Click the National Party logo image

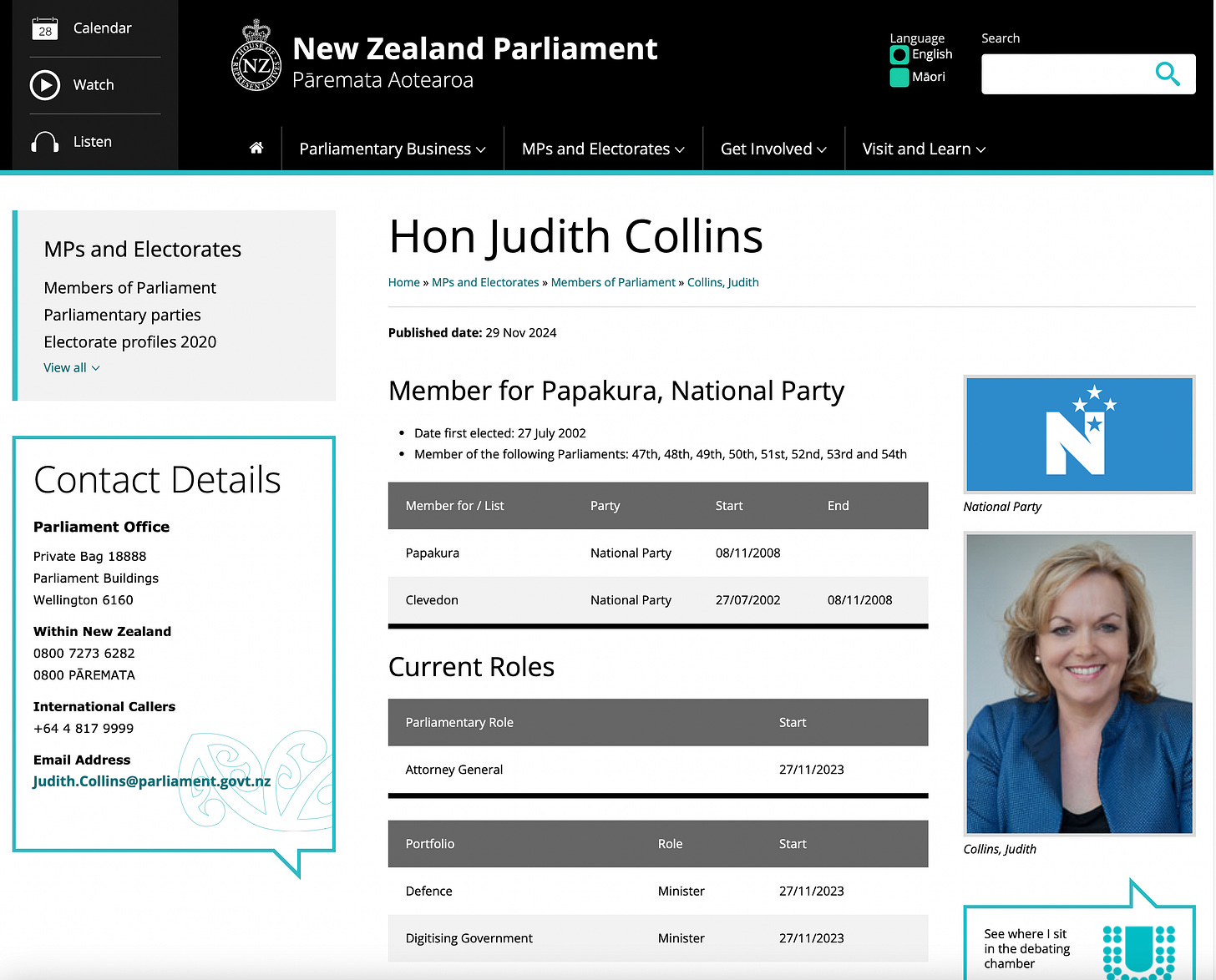tap(1079, 434)
